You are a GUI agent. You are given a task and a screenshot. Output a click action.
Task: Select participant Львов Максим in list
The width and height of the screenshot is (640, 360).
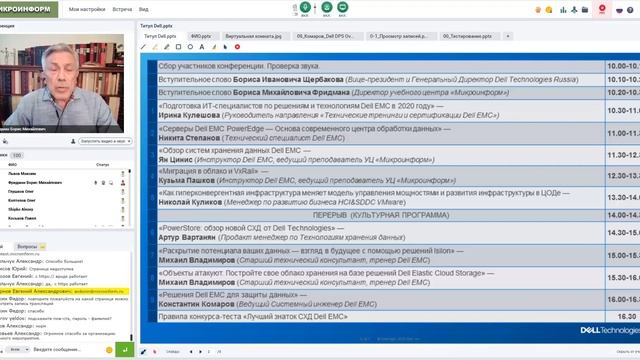tap(22, 173)
